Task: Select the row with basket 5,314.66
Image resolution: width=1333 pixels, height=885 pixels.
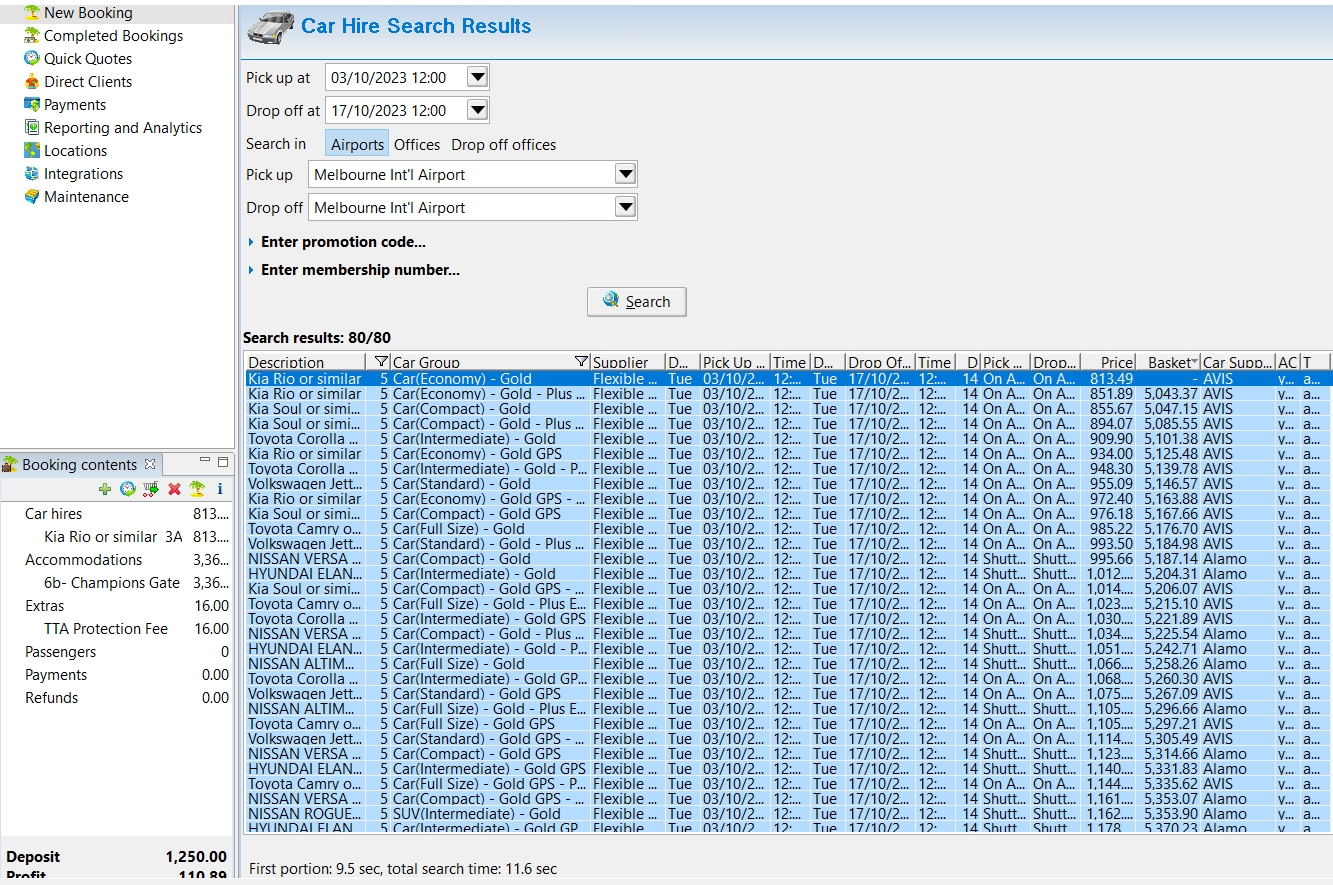Action: [x=788, y=754]
